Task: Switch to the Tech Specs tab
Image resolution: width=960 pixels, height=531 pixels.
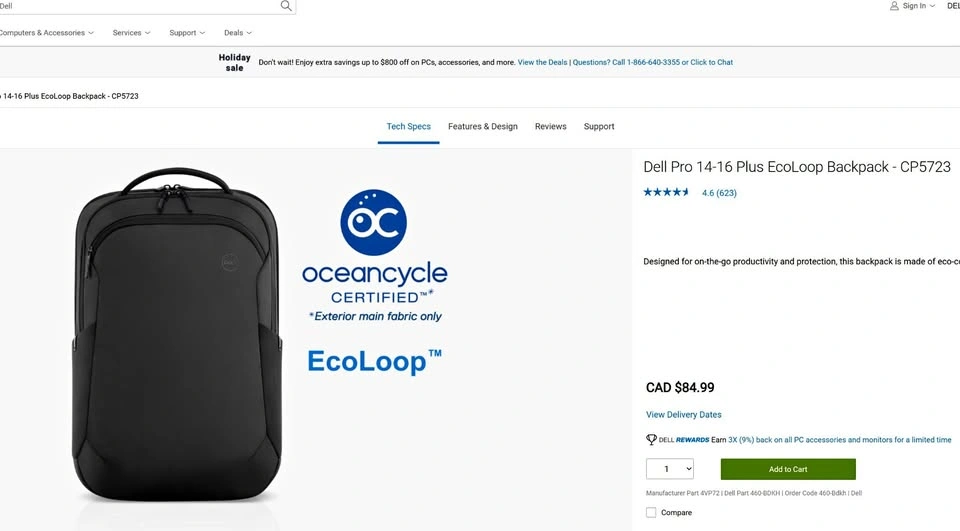Action: pyautogui.click(x=408, y=127)
